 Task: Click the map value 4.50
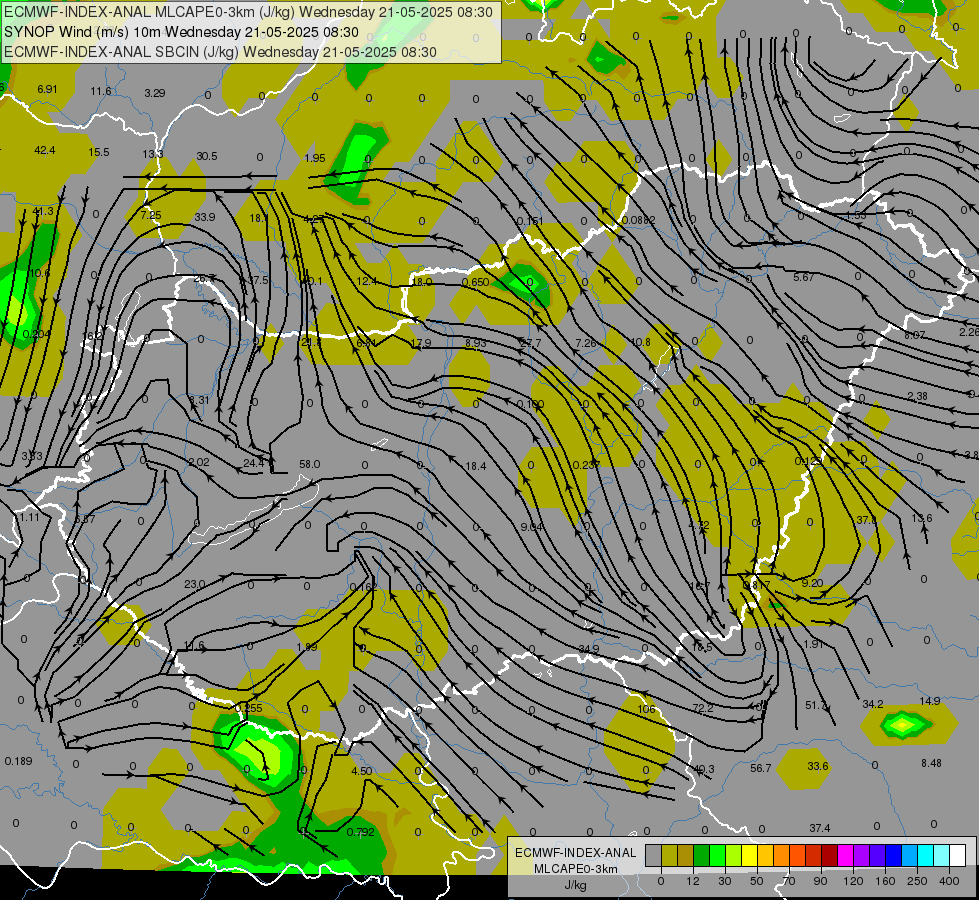point(361,771)
